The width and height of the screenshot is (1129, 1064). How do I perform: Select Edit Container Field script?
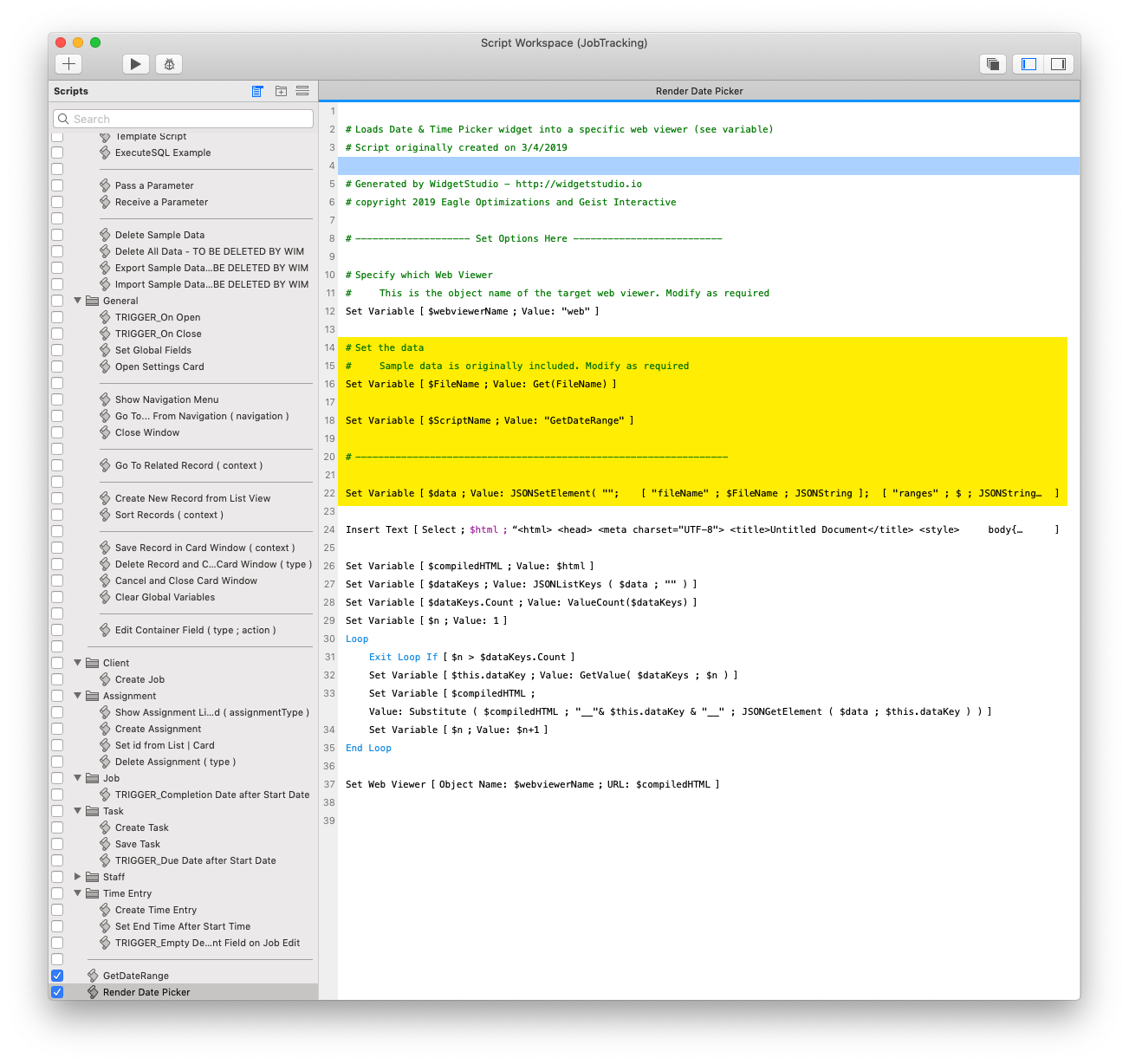[195, 630]
